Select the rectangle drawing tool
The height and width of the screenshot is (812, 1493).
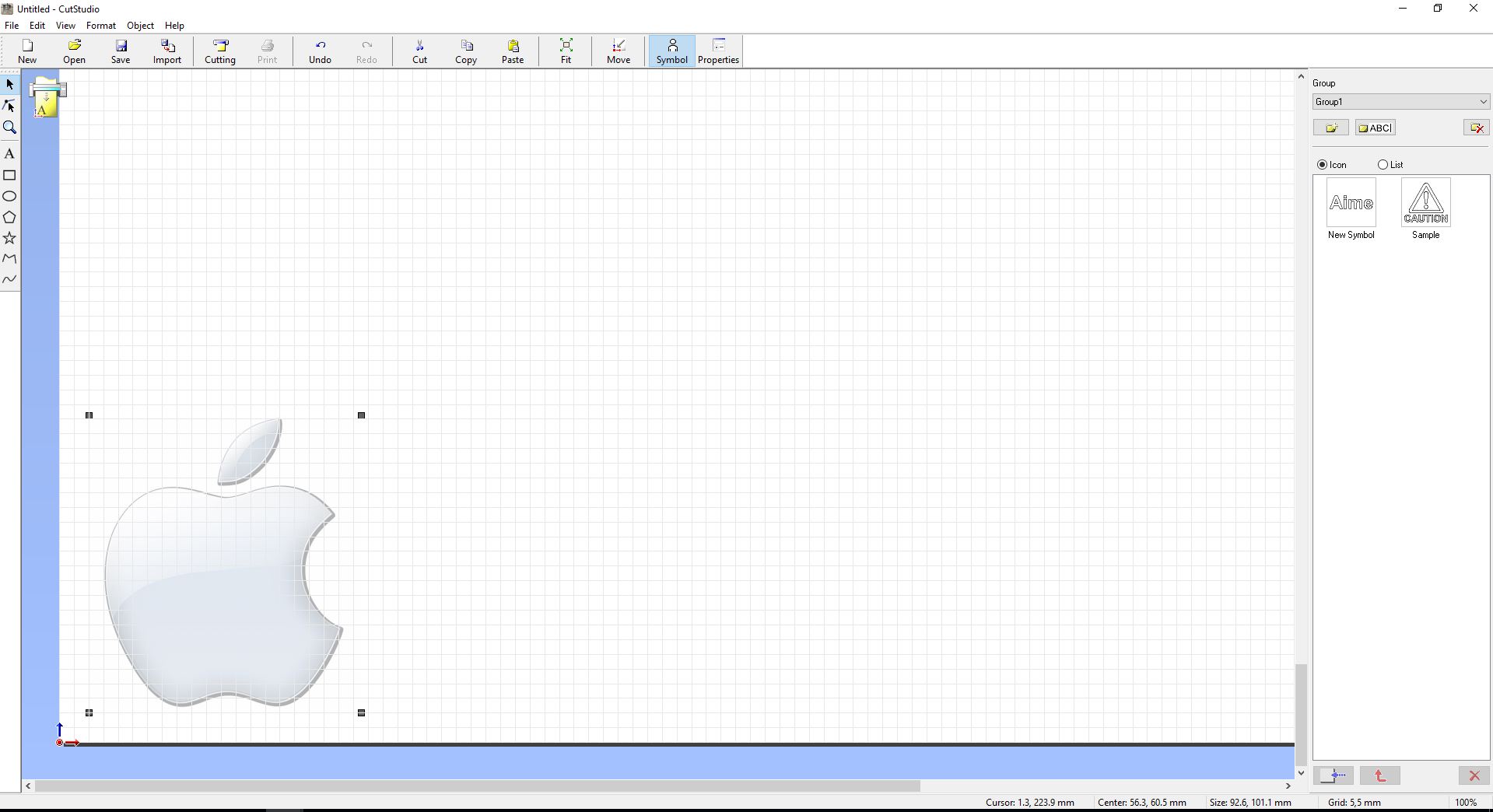point(10,176)
